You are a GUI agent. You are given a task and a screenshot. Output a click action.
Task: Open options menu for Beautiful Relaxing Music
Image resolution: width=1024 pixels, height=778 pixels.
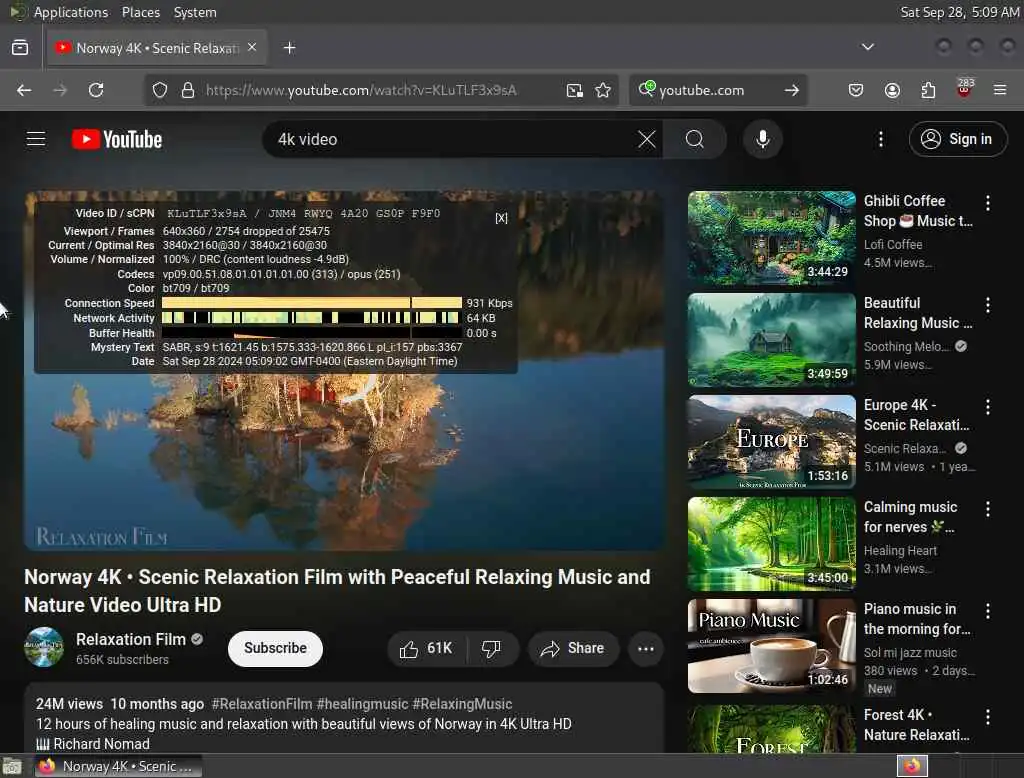pyautogui.click(x=987, y=305)
